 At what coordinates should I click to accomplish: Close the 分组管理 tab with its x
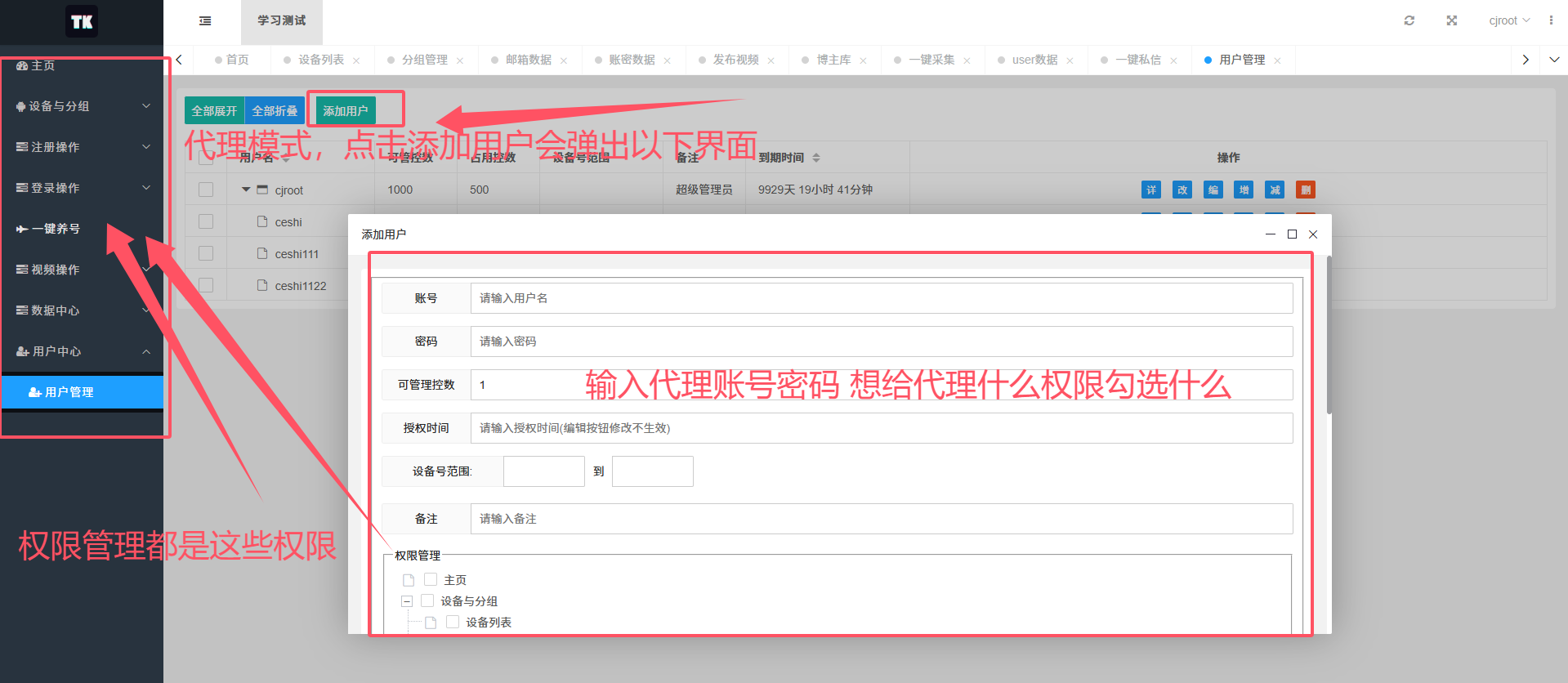[x=460, y=60]
